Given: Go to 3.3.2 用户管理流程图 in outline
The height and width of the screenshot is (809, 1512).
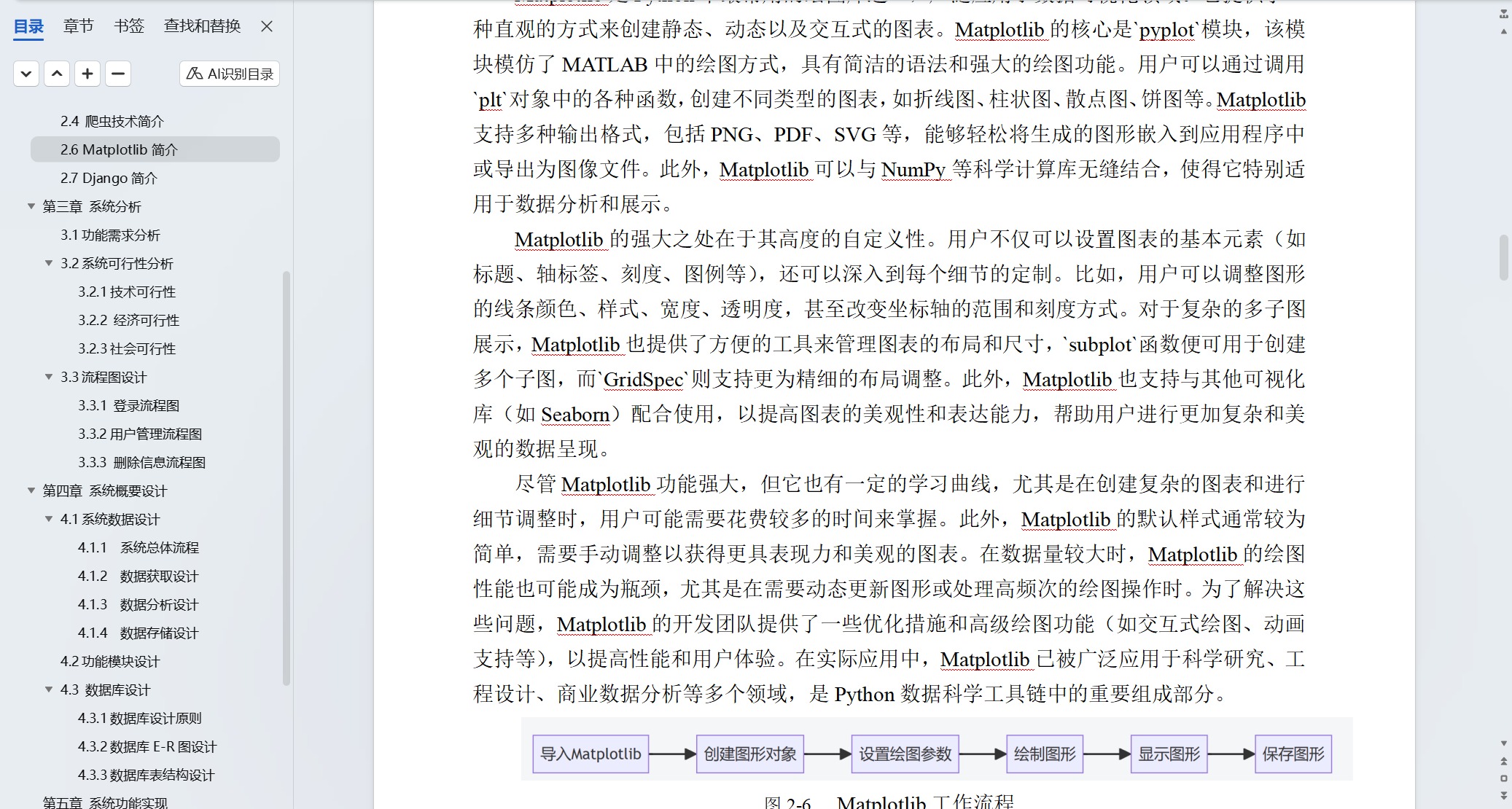Looking at the screenshot, I should (x=140, y=434).
